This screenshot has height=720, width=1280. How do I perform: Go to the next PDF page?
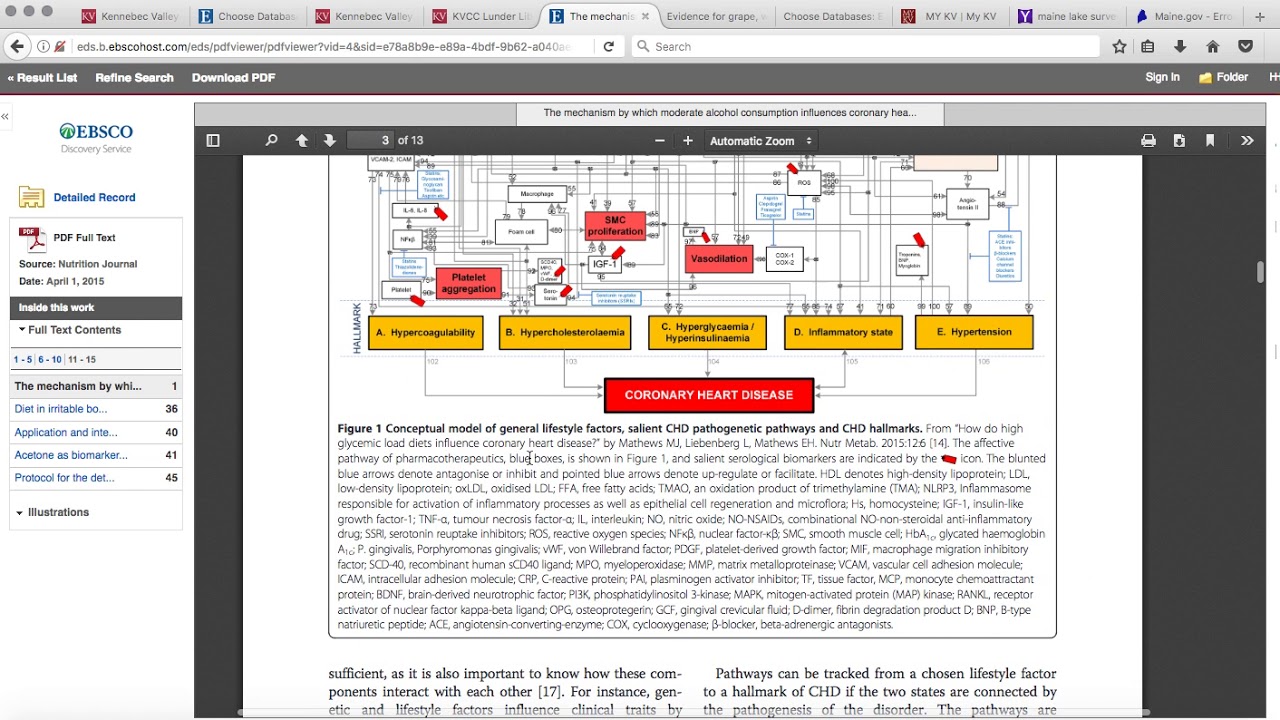(329, 141)
